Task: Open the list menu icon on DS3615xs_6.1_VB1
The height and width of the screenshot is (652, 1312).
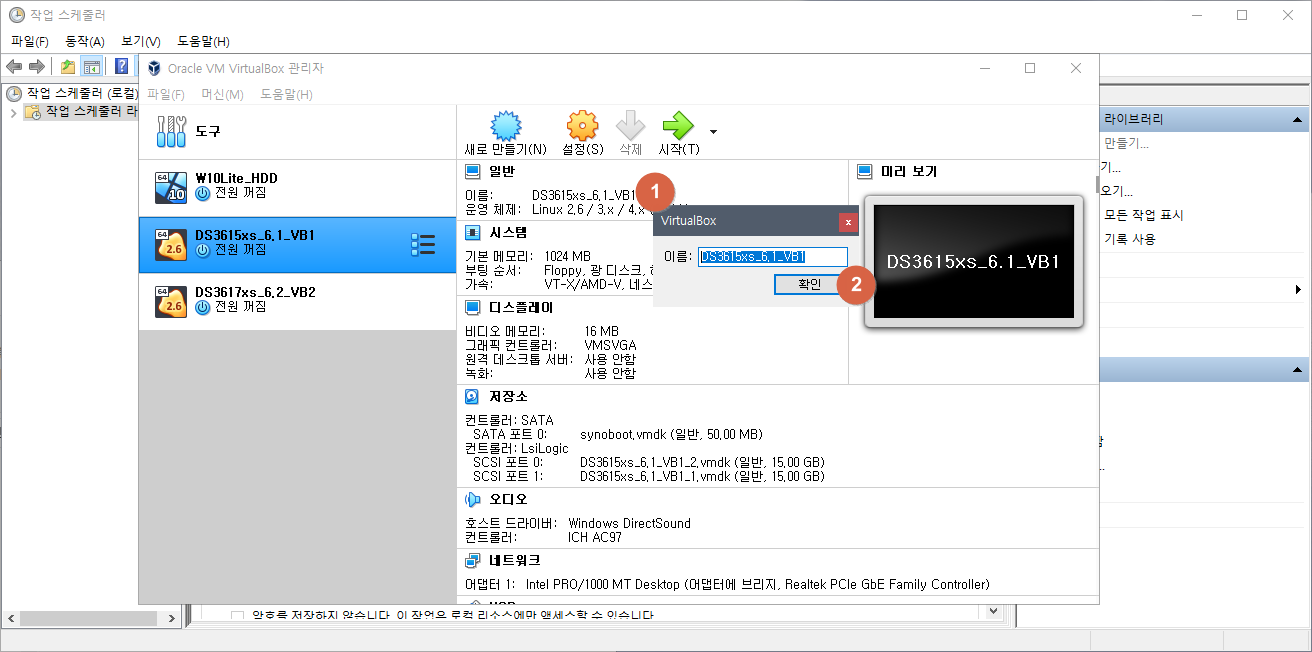Action: pos(423,245)
